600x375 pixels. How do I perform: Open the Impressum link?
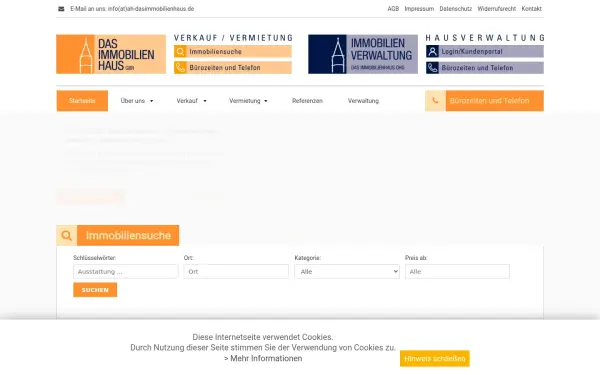tap(419, 9)
